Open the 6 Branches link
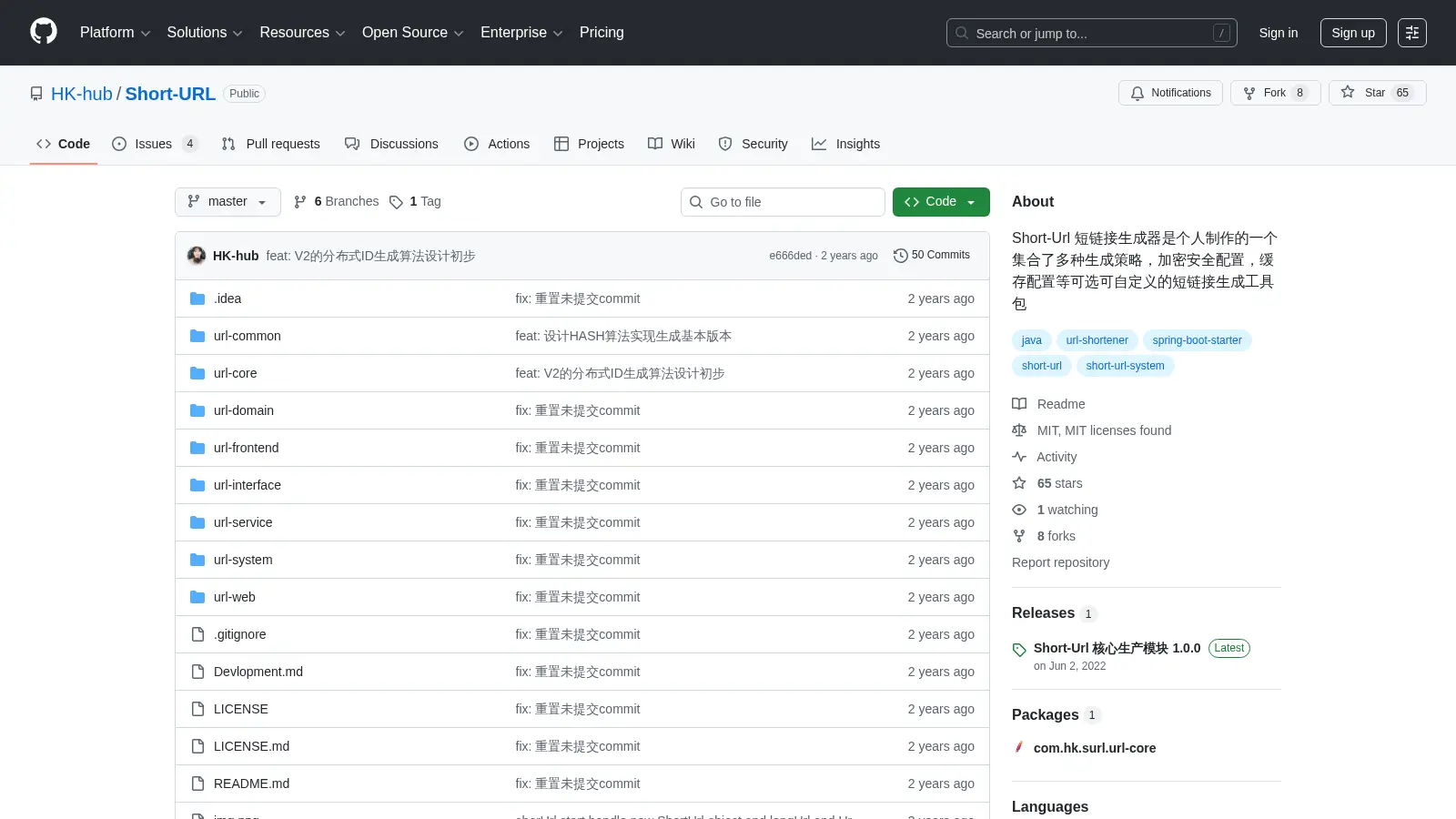 (337, 202)
